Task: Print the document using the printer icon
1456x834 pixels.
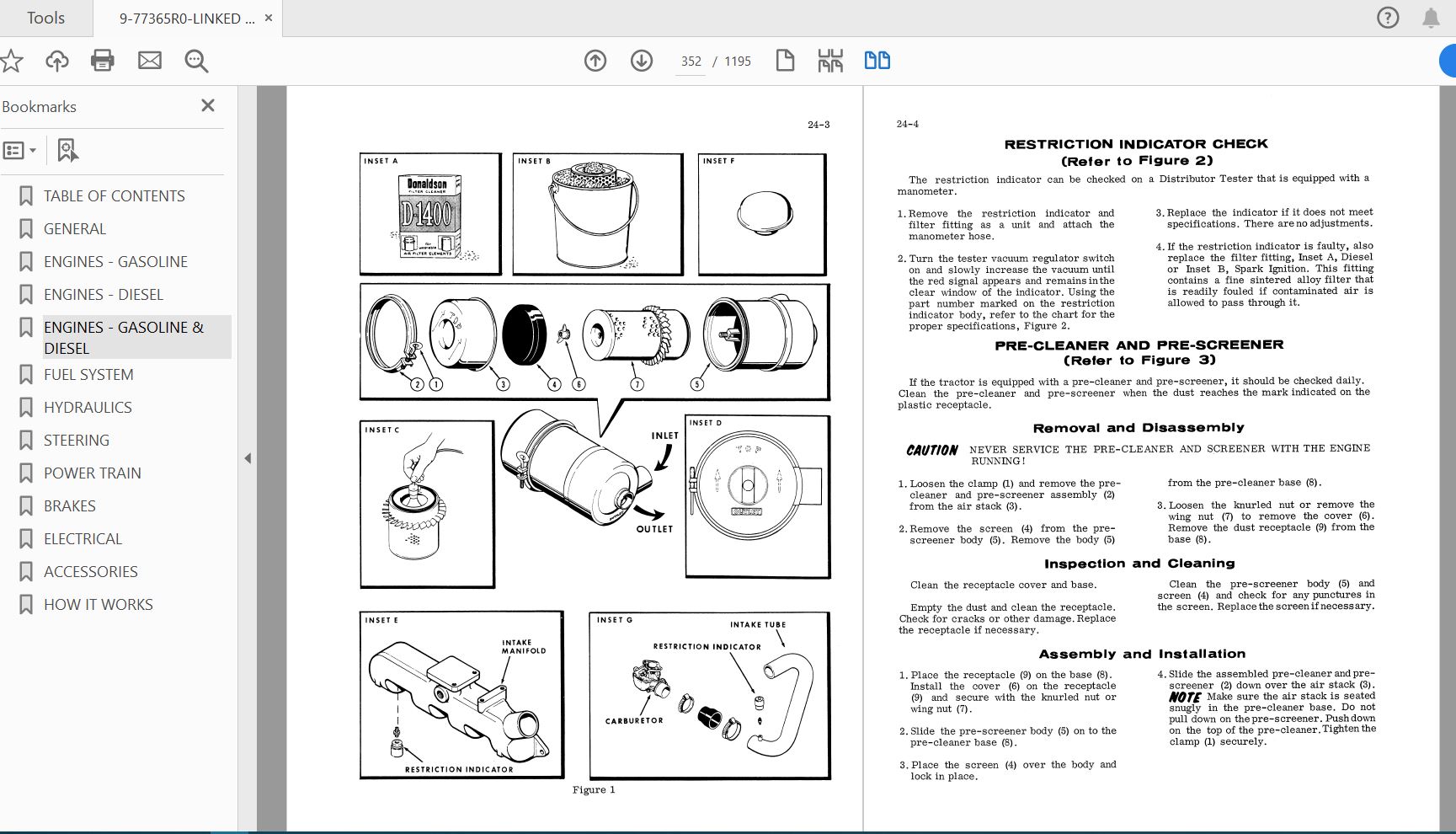Action: point(102,60)
